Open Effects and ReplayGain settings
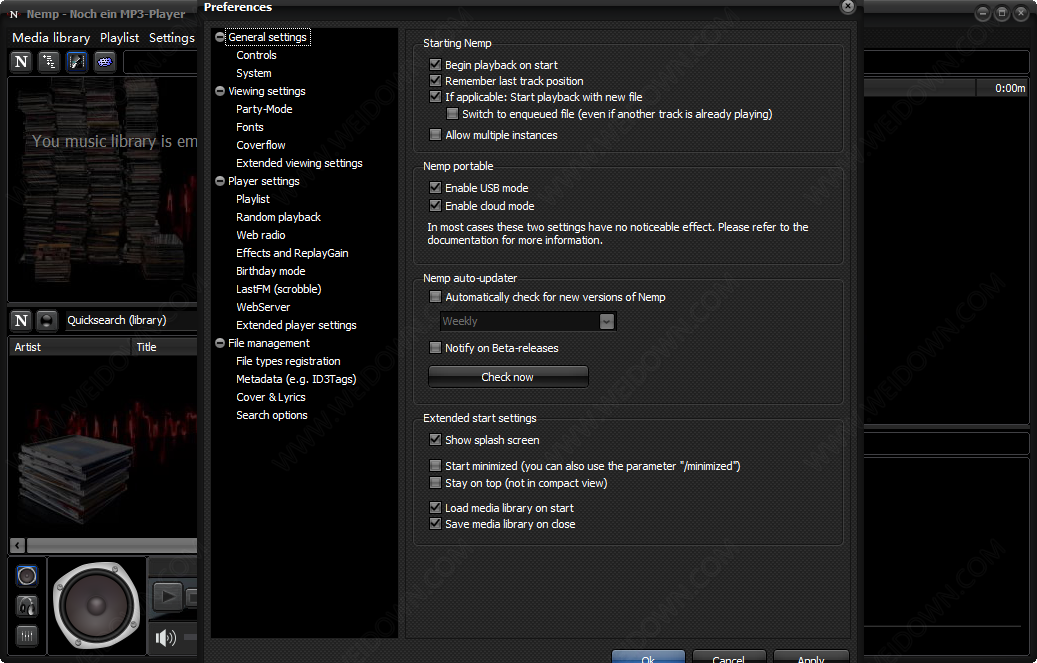 click(292, 253)
